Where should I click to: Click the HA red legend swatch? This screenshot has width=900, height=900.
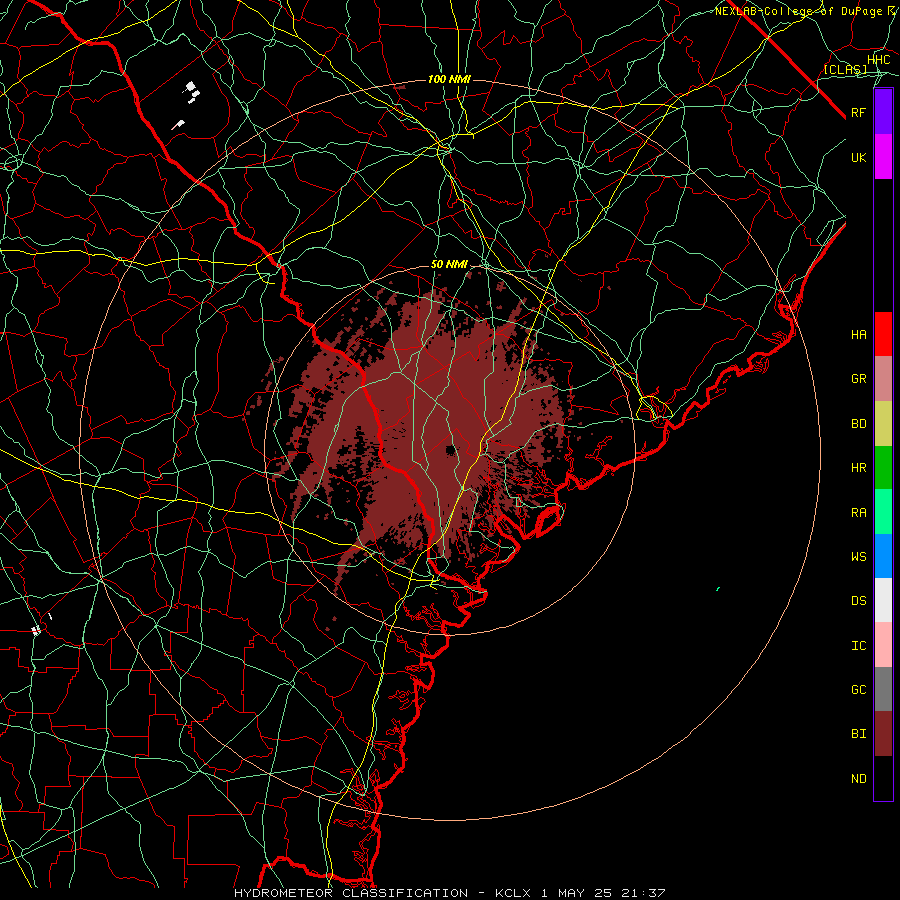tap(883, 334)
